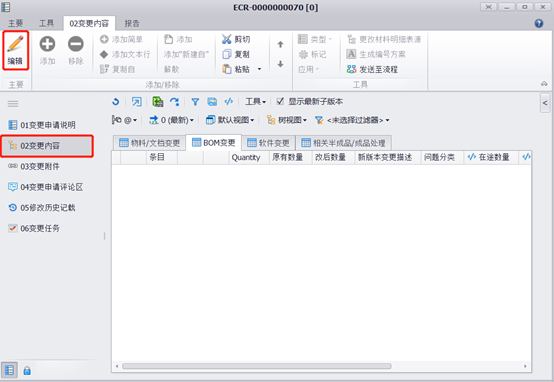
Task: Switch to 软件变更 tab
Action: pyautogui.click(x=269, y=143)
